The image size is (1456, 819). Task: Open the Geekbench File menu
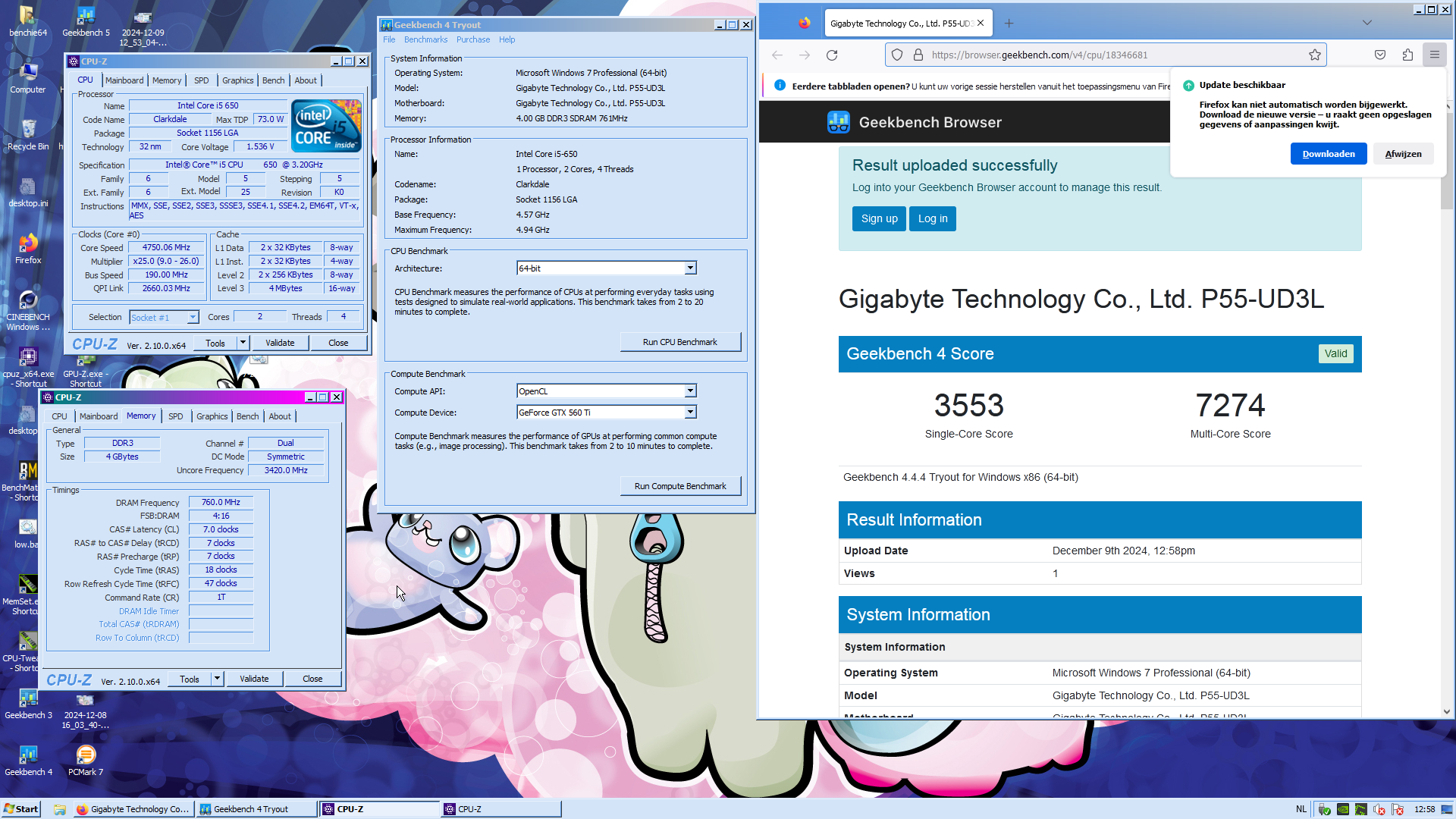point(389,39)
